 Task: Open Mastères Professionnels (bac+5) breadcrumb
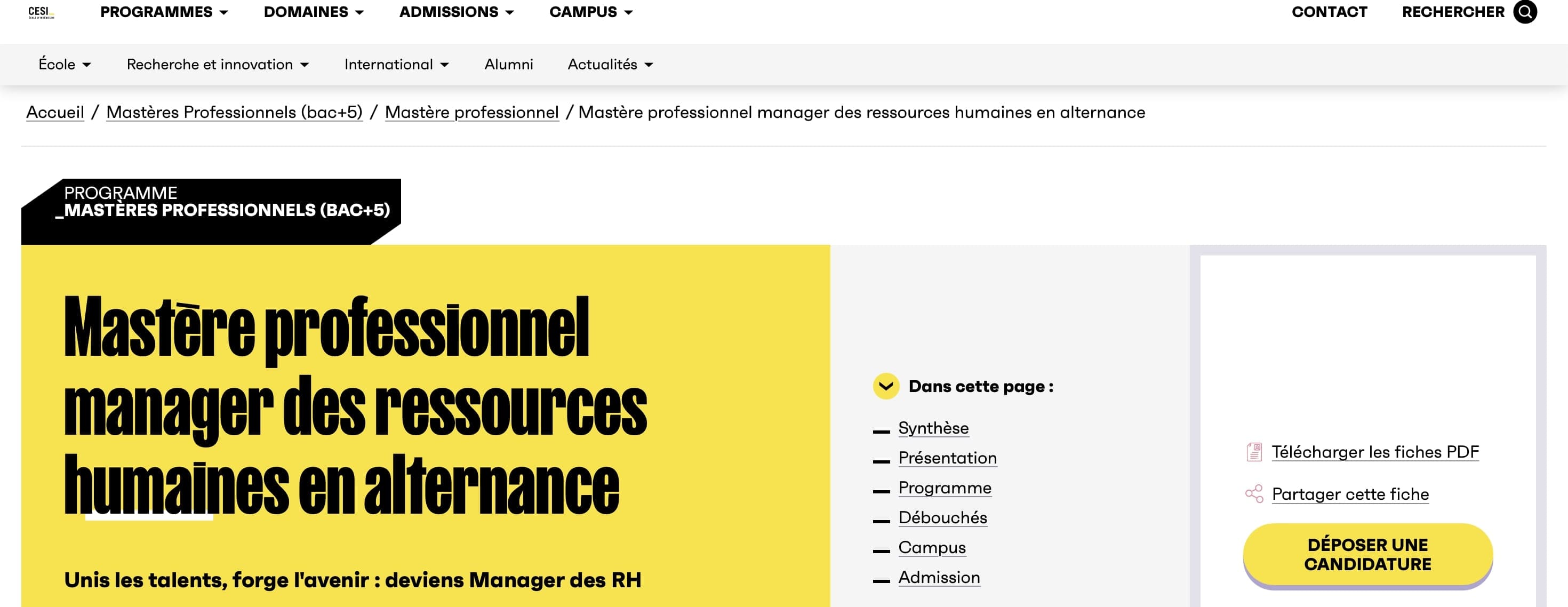coord(234,112)
